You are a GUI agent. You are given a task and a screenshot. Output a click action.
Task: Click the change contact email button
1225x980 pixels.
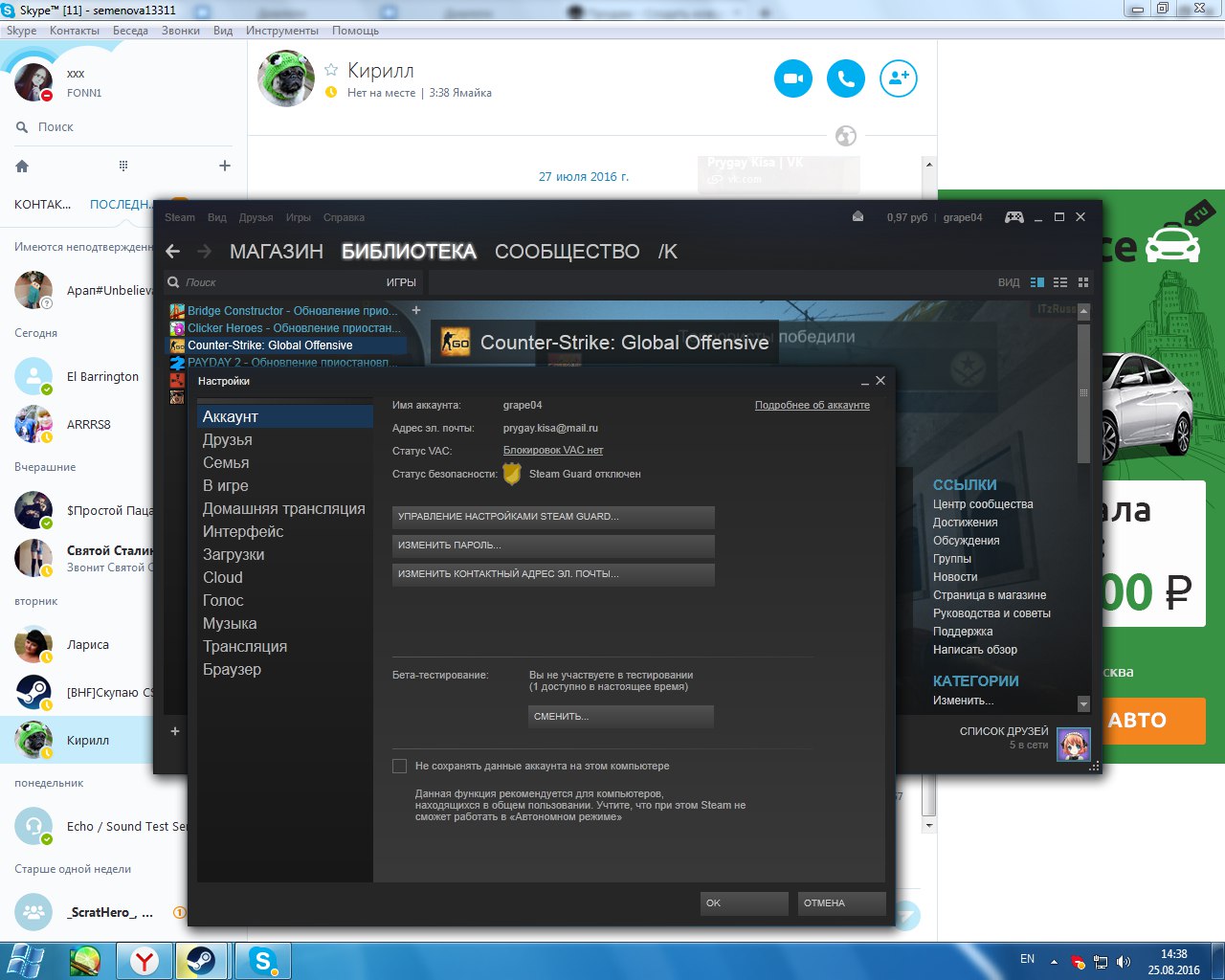click(553, 574)
